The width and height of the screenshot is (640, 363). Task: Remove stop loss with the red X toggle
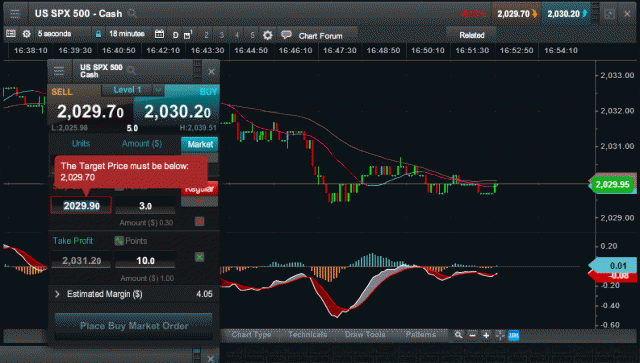[x=199, y=221]
